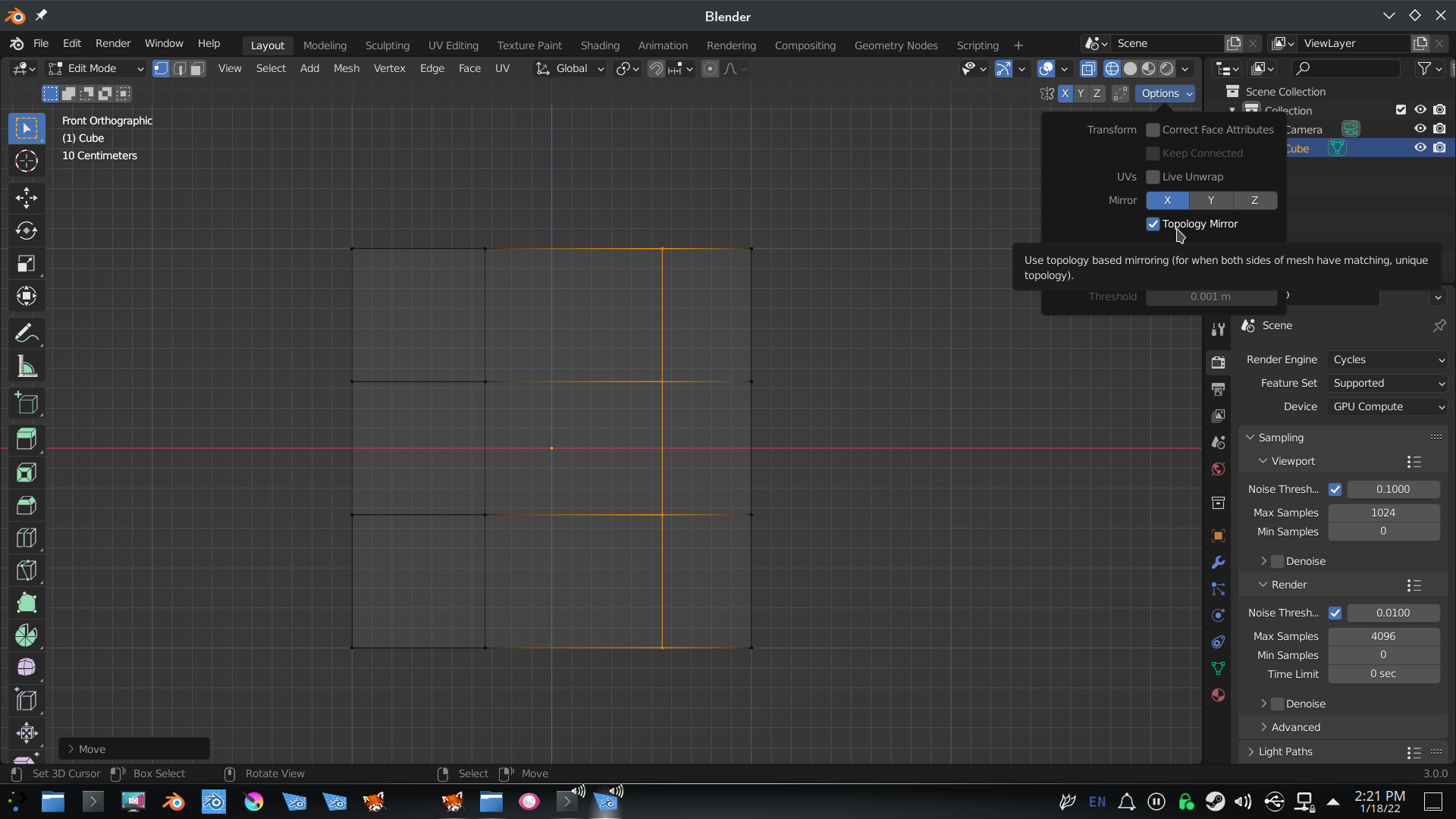Image resolution: width=1456 pixels, height=819 pixels.
Task: Switch to the Shading workspace tab
Action: tap(600, 45)
